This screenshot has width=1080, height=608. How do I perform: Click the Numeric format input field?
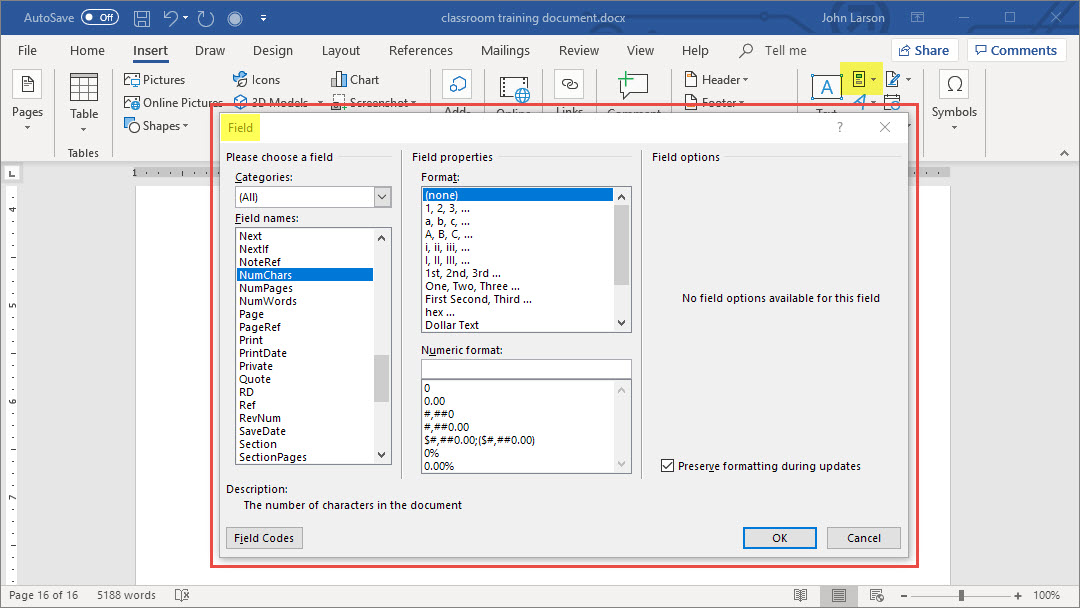pos(526,369)
